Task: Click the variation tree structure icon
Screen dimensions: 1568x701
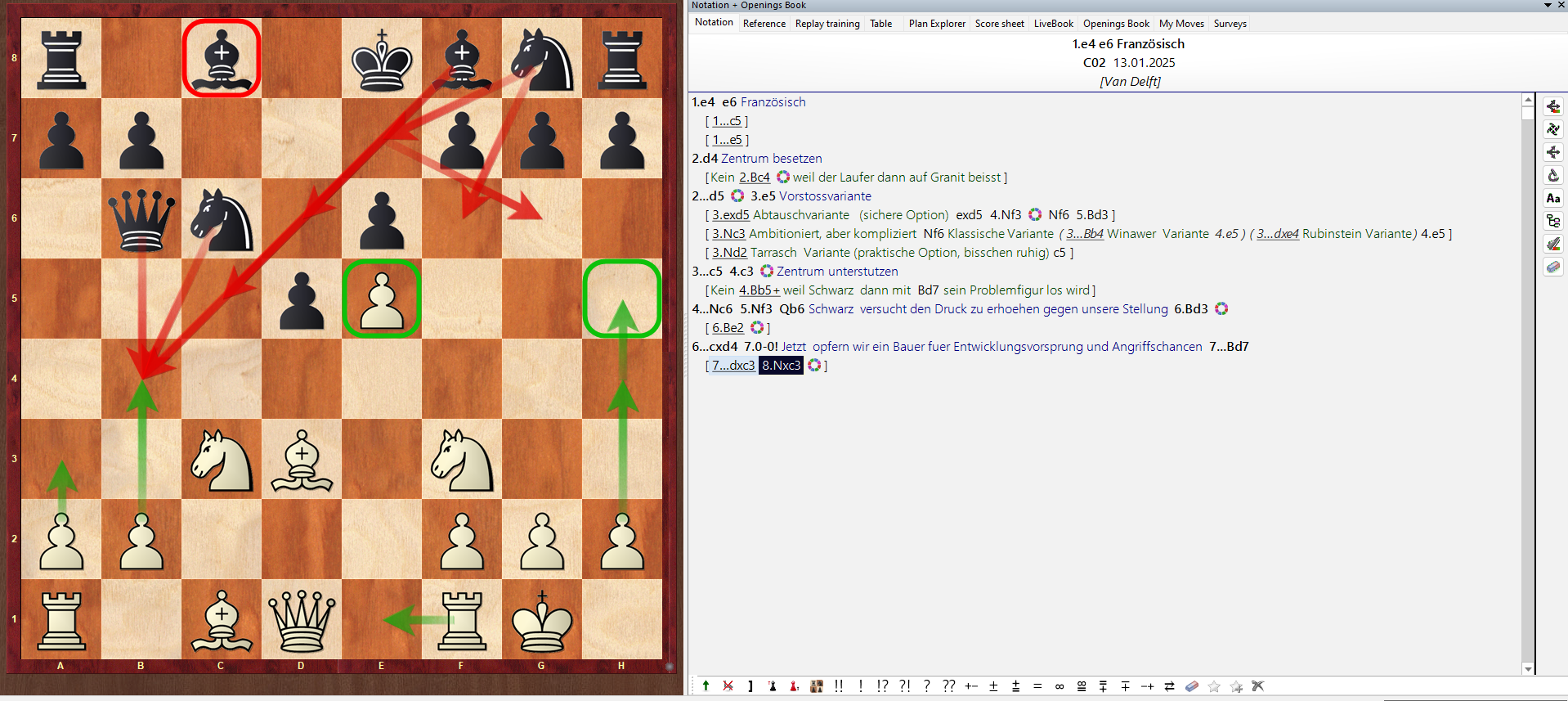Action: pyautogui.click(x=1552, y=221)
